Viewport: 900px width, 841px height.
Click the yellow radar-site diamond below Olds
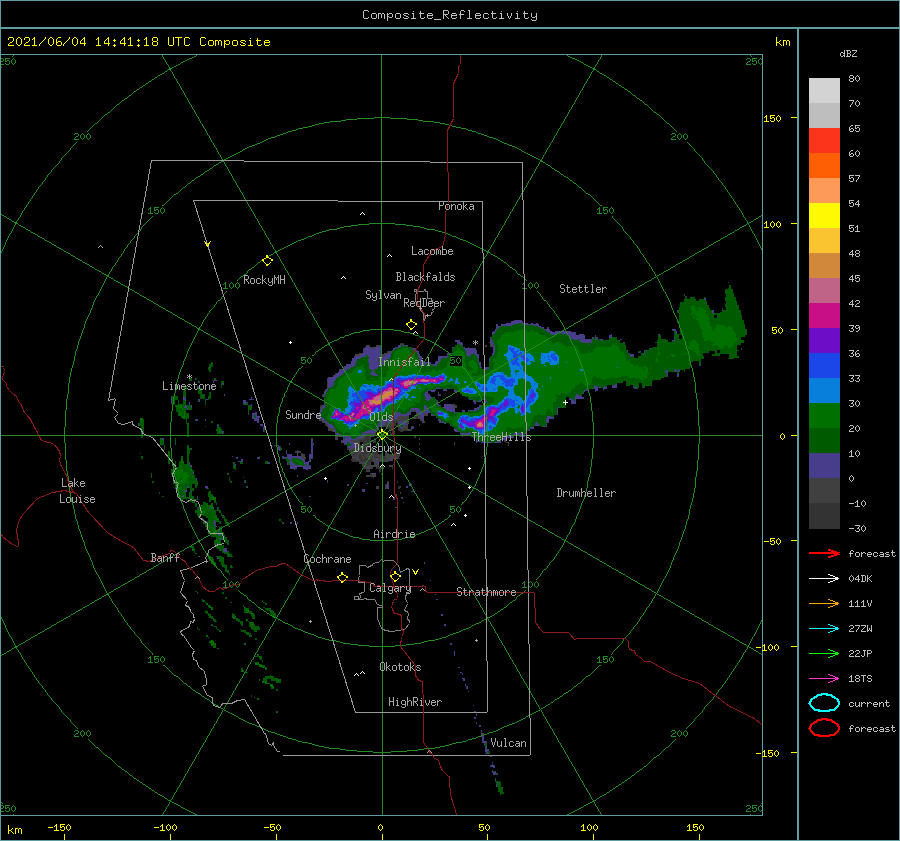point(382,435)
